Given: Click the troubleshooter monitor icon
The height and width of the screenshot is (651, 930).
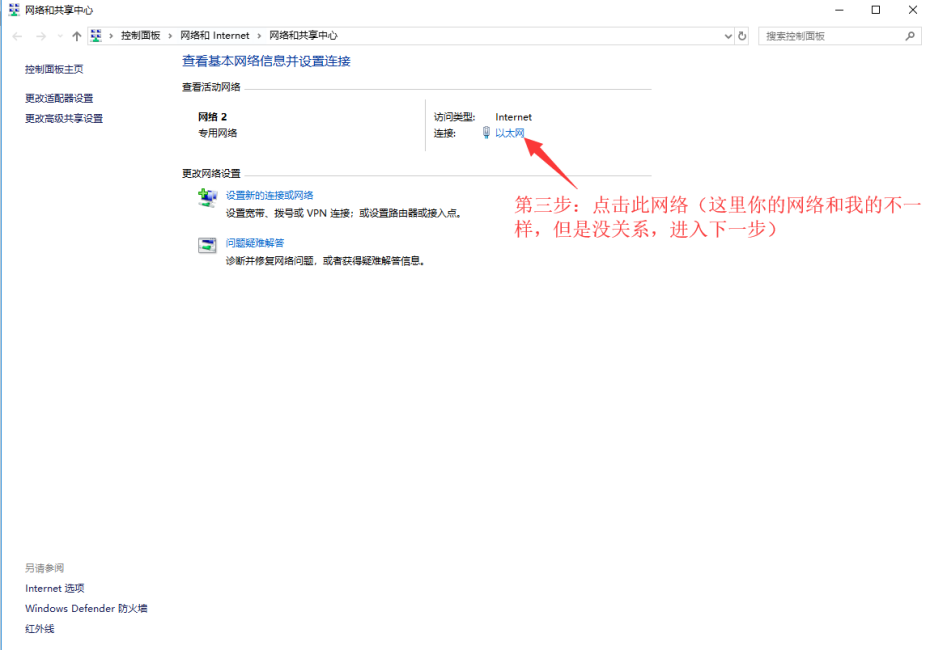Looking at the screenshot, I should click(x=205, y=246).
